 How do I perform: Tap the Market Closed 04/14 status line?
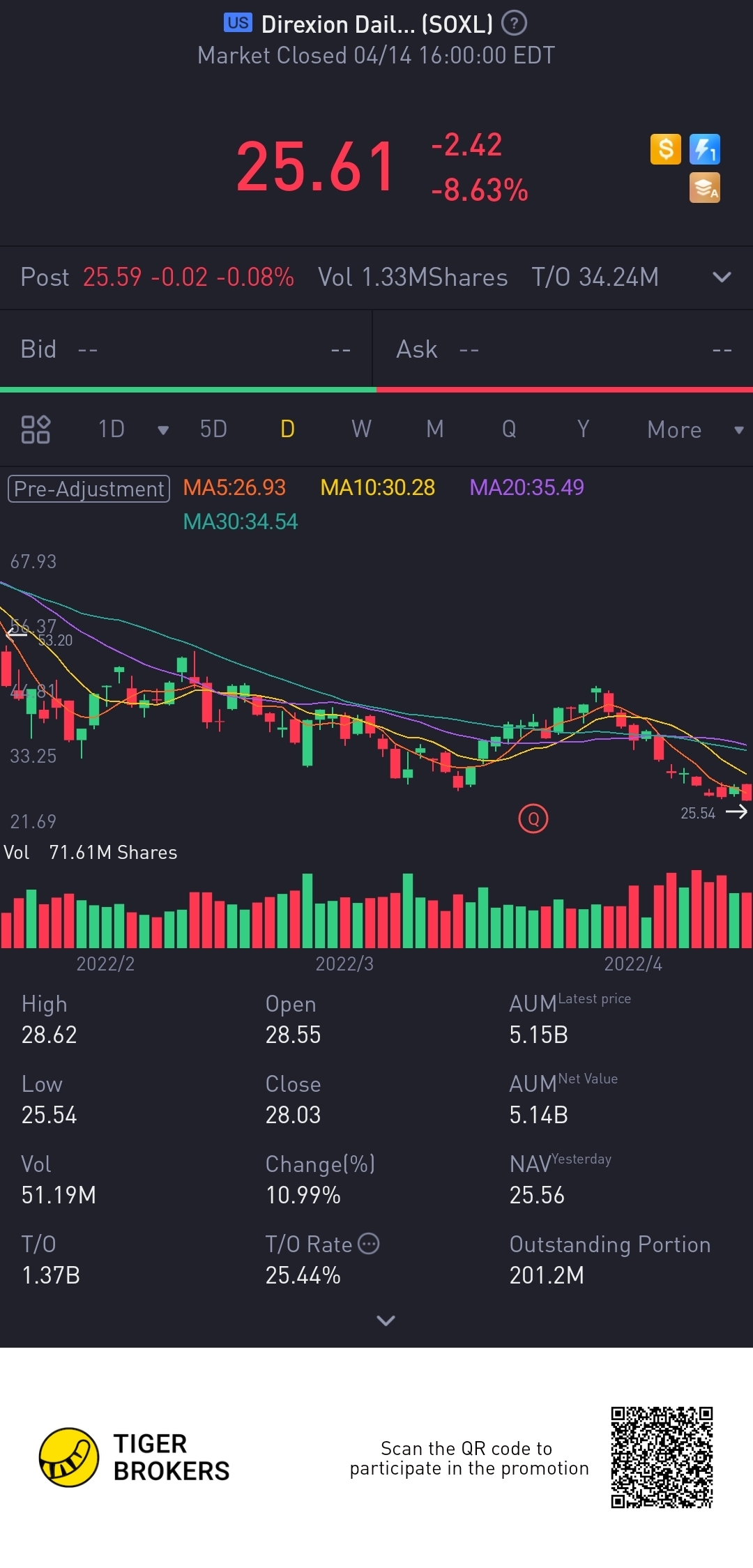coord(376,55)
